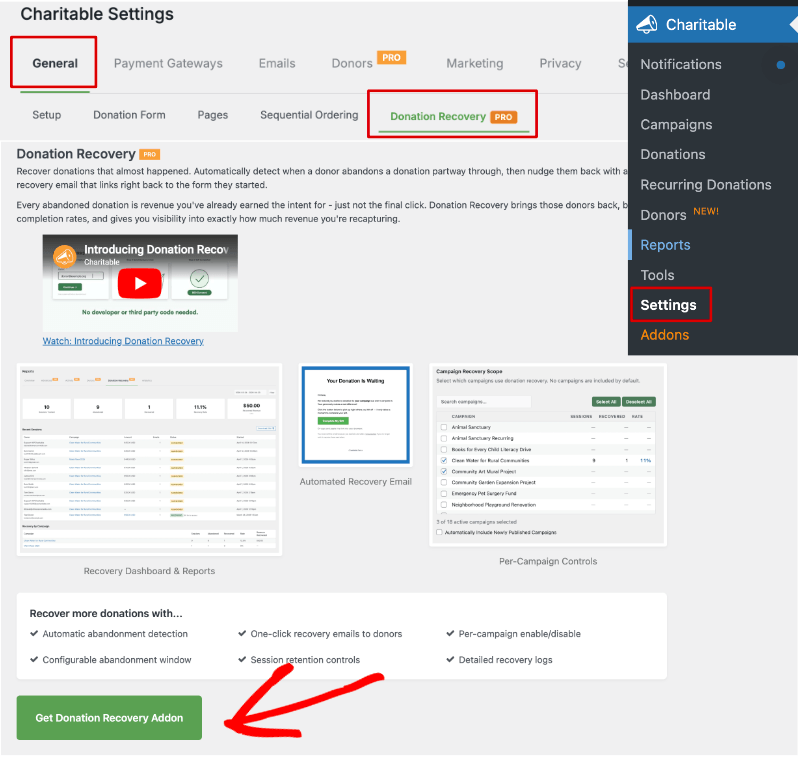Open the Emails tab
The width and height of the screenshot is (798, 758).
[277, 63]
